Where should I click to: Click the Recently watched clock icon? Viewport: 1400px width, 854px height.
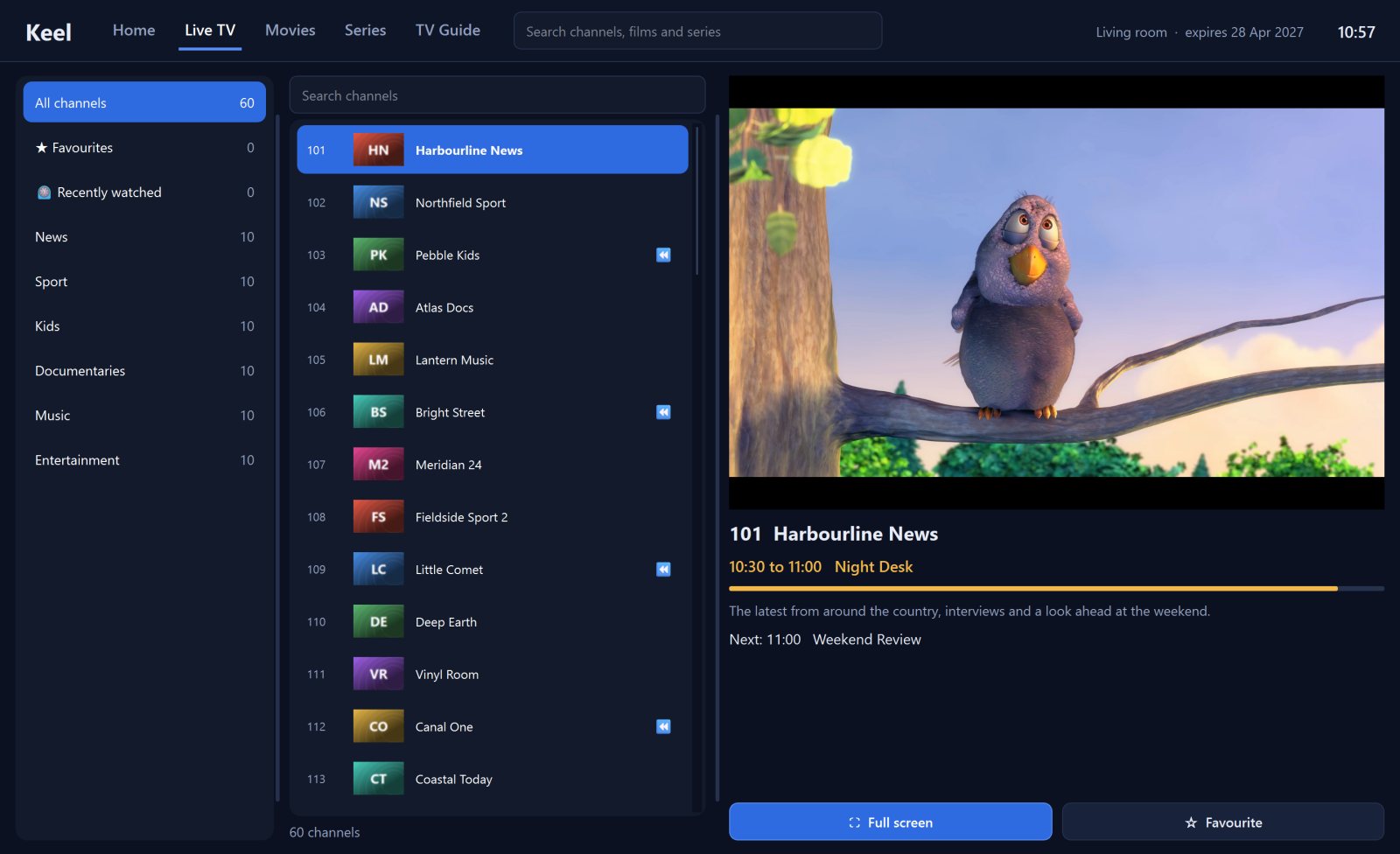coord(44,192)
